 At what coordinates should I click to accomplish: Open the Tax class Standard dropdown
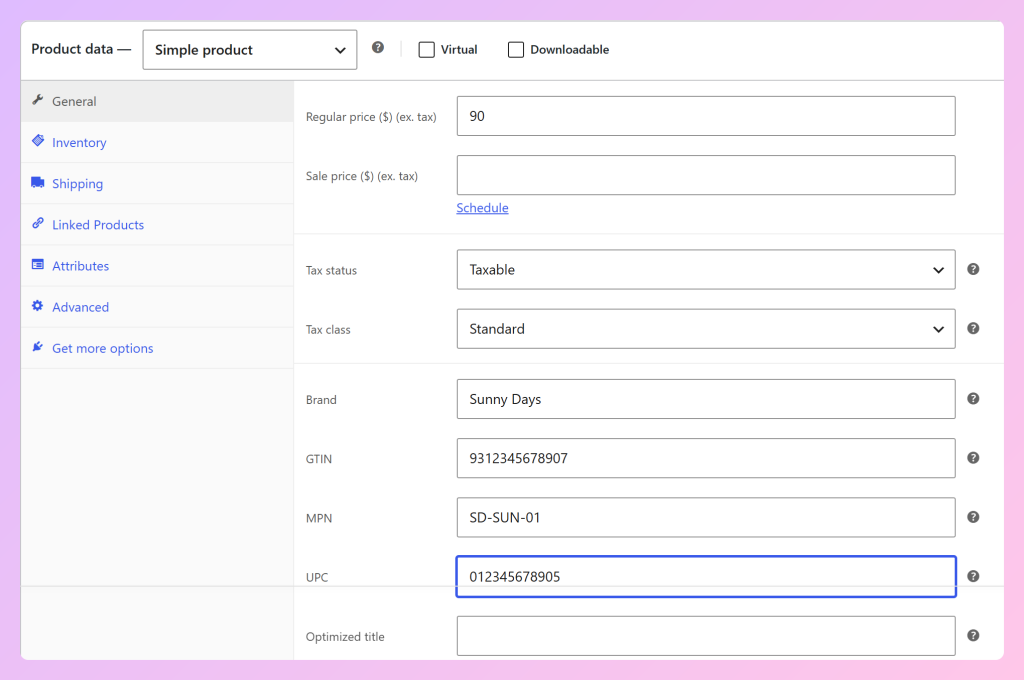pyautogui.click(x=706, y=329)
